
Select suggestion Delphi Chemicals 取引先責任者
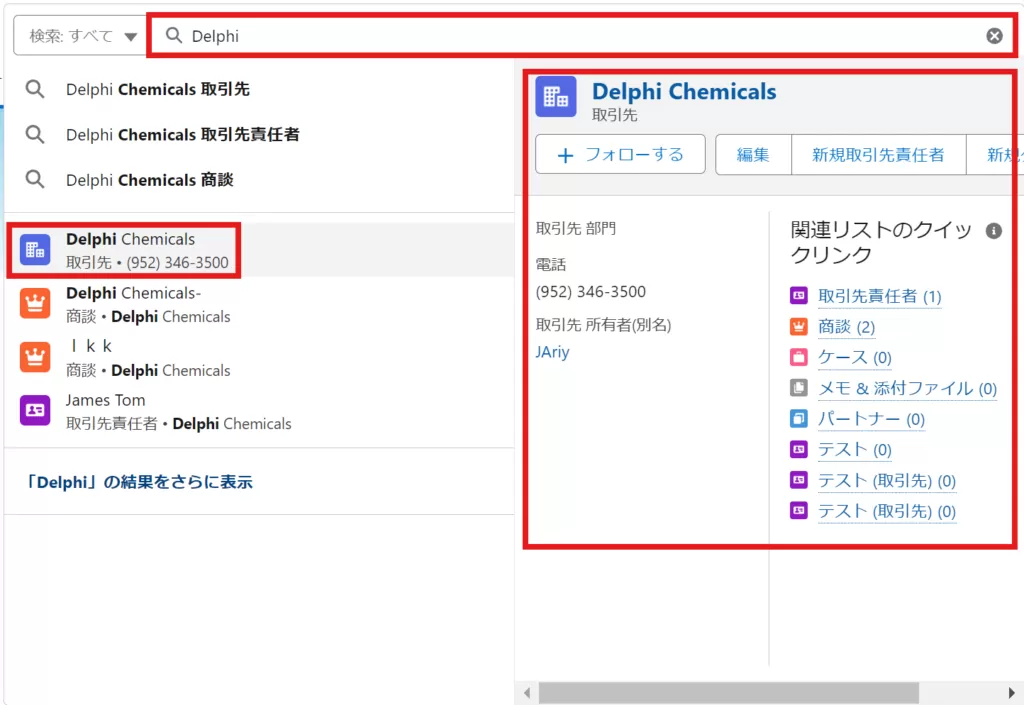coord(183,134)
